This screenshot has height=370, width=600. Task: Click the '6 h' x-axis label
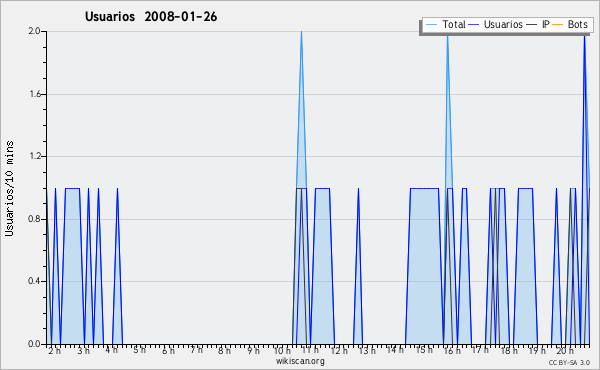pos(168,351)
